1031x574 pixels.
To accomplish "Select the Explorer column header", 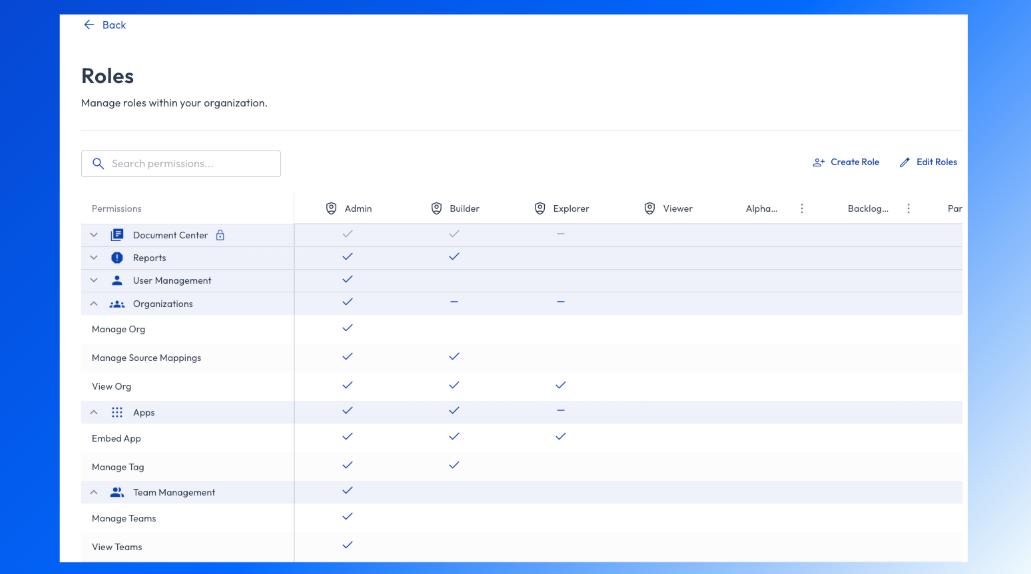I will pos(571,208).
